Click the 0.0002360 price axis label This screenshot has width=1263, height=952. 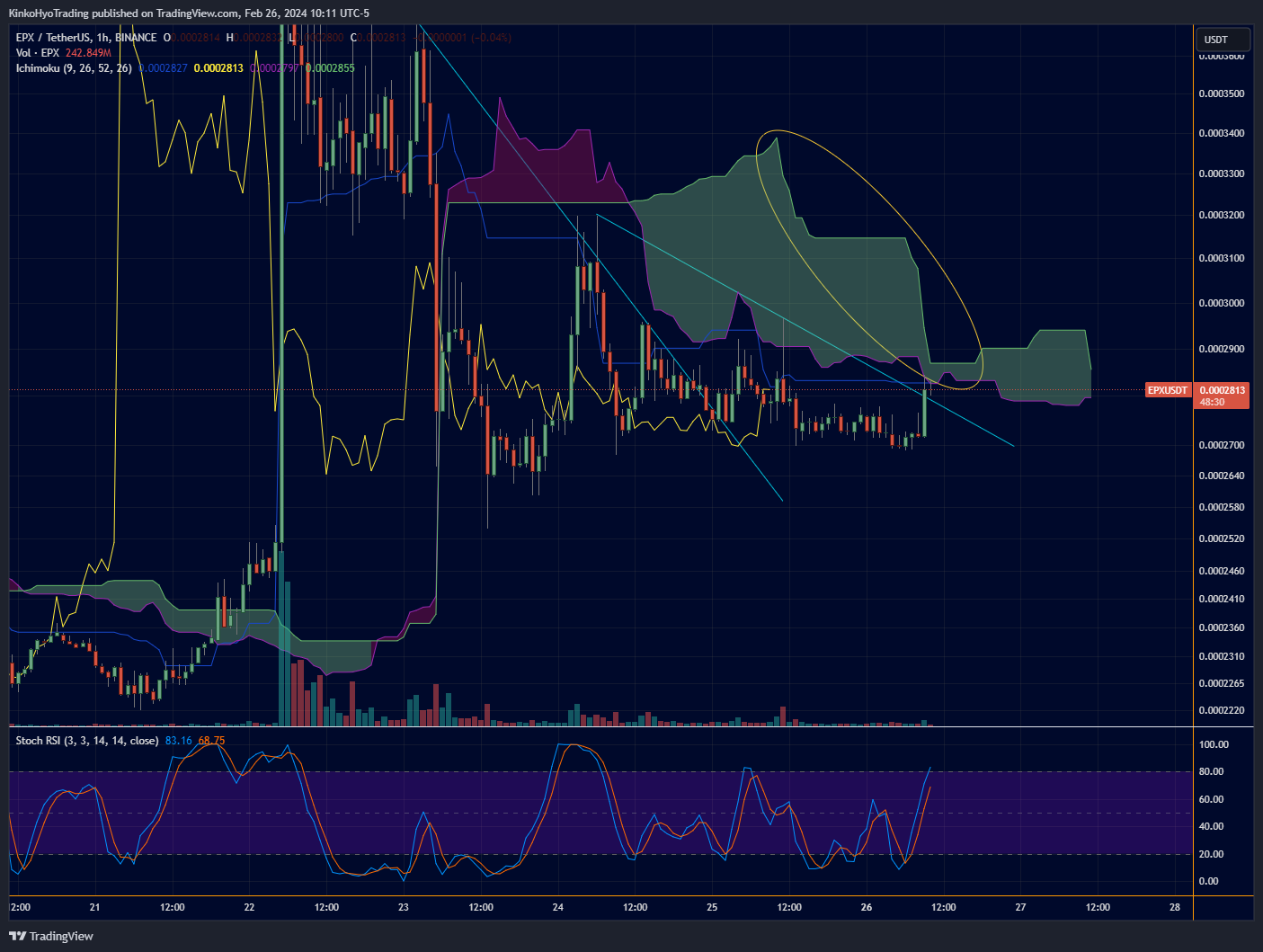click(1222, 628)
